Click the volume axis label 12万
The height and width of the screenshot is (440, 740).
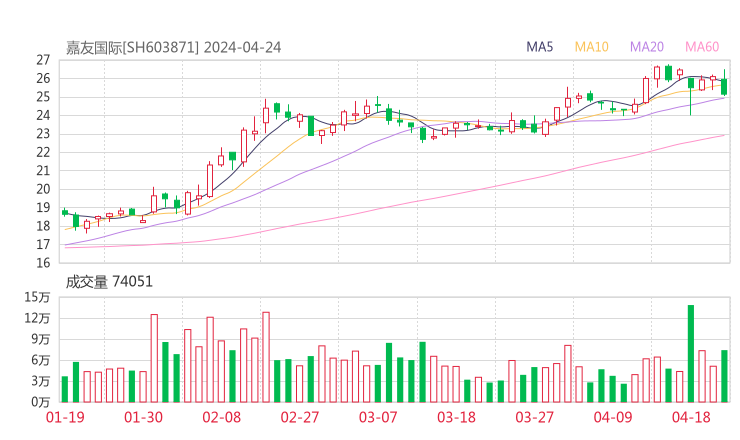click(37, 318)
